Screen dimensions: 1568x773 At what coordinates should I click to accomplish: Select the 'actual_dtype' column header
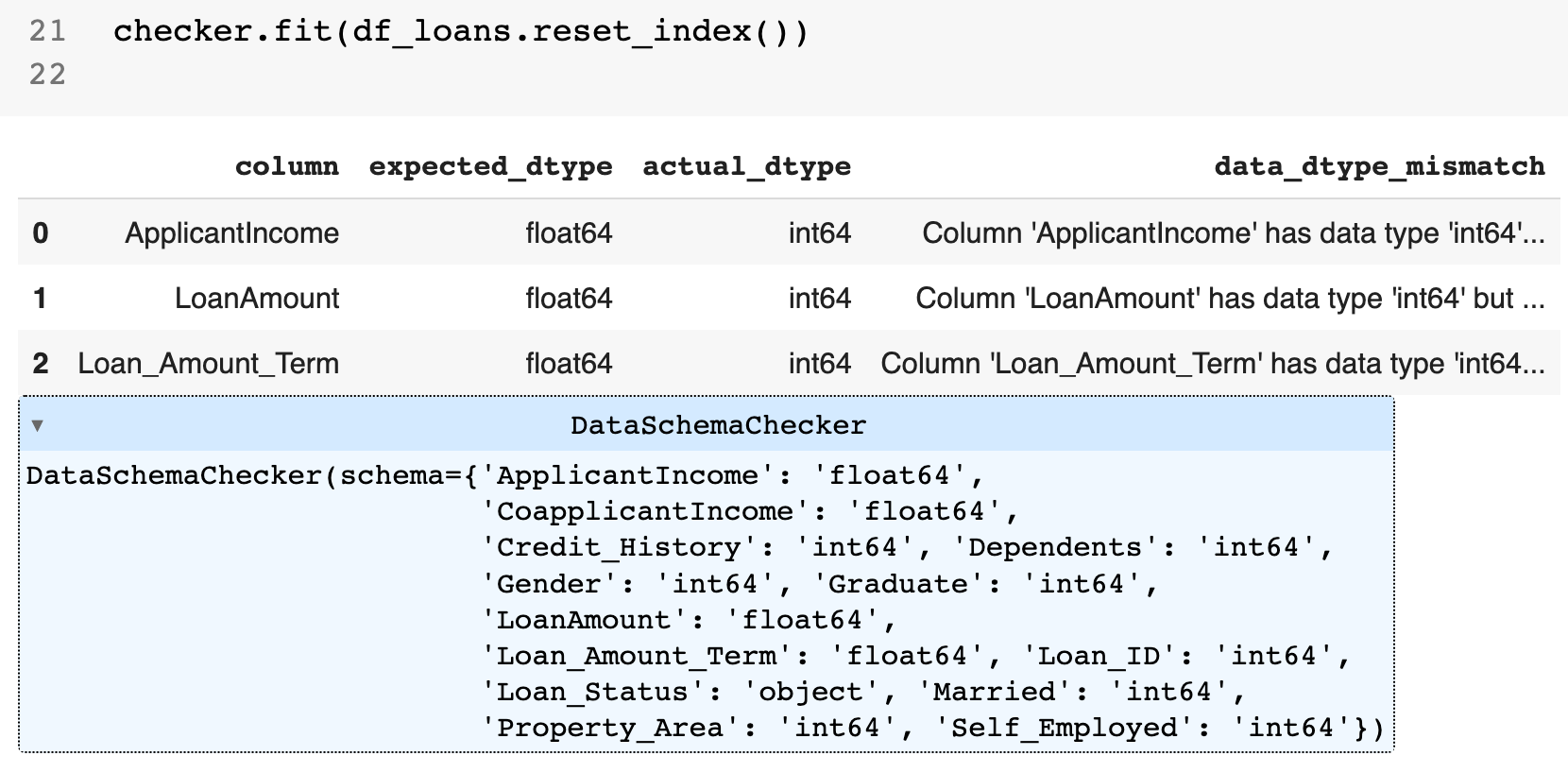point(746,166)
